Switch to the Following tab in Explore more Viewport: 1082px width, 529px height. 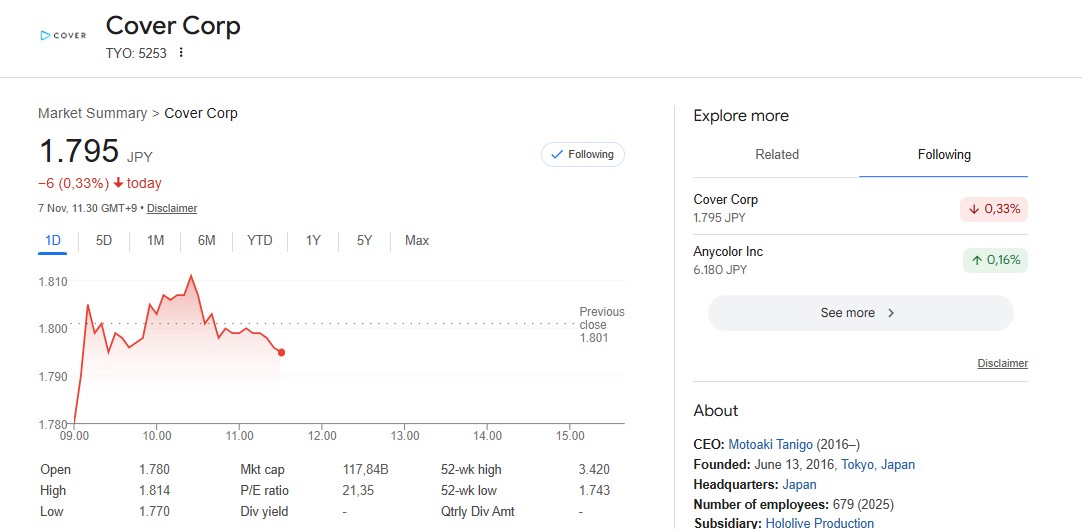point(944,154)
